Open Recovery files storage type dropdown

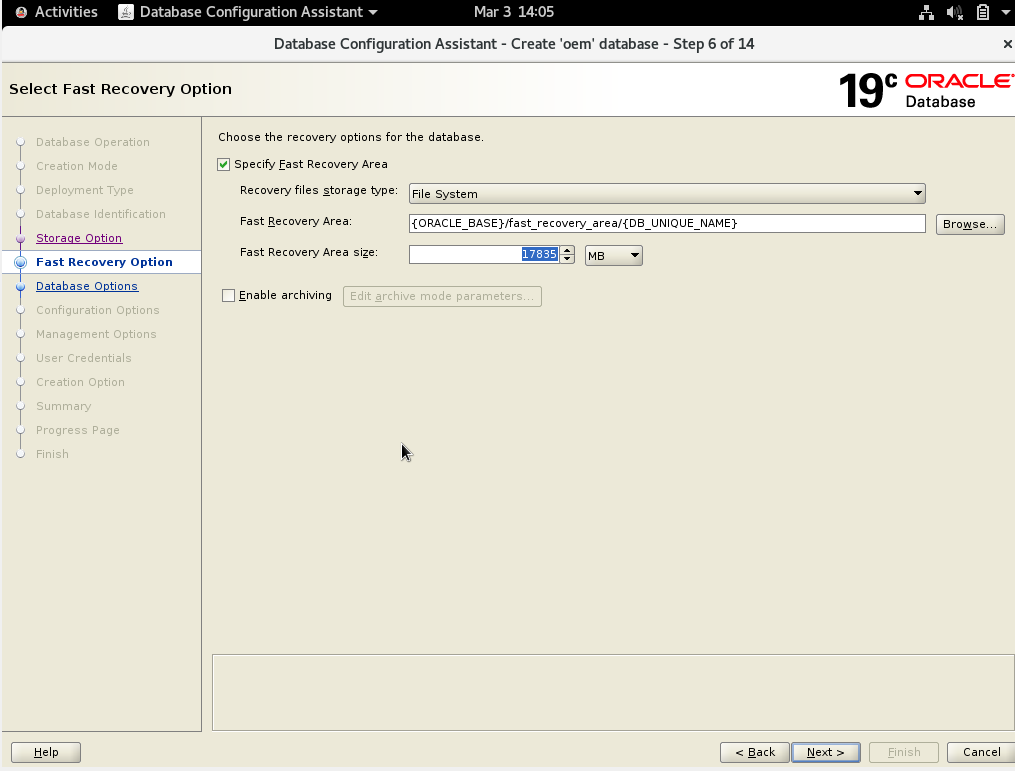click(x=667, y=194)
